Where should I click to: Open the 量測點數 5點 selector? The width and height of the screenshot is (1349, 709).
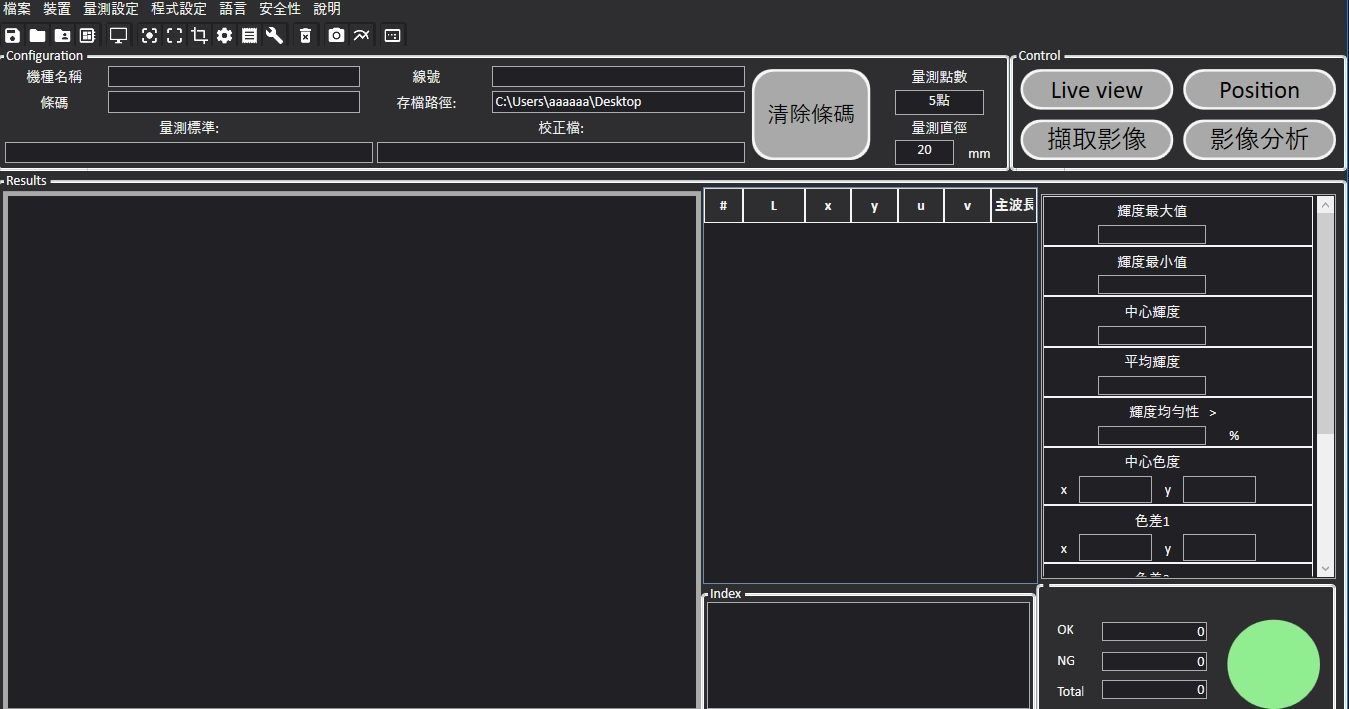pos(939,102)
